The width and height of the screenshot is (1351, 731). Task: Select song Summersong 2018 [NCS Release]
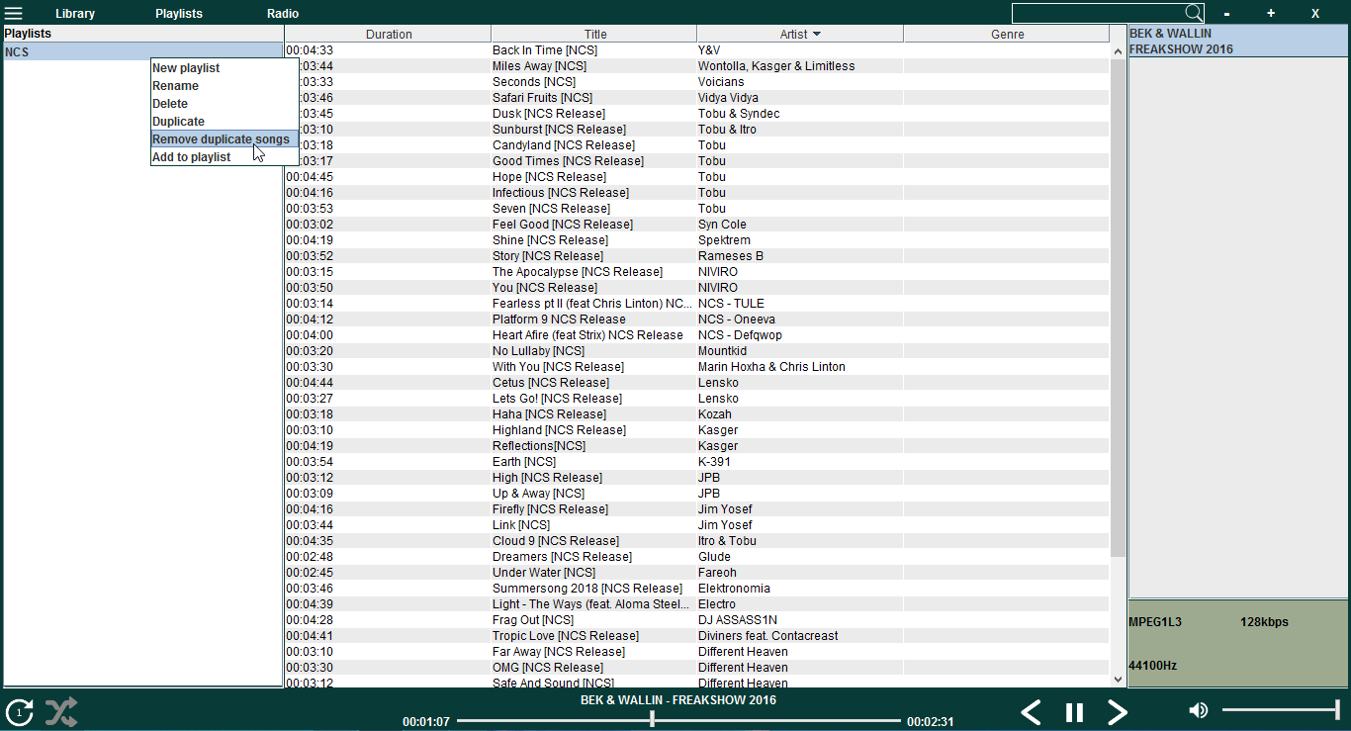coord(587,589)
